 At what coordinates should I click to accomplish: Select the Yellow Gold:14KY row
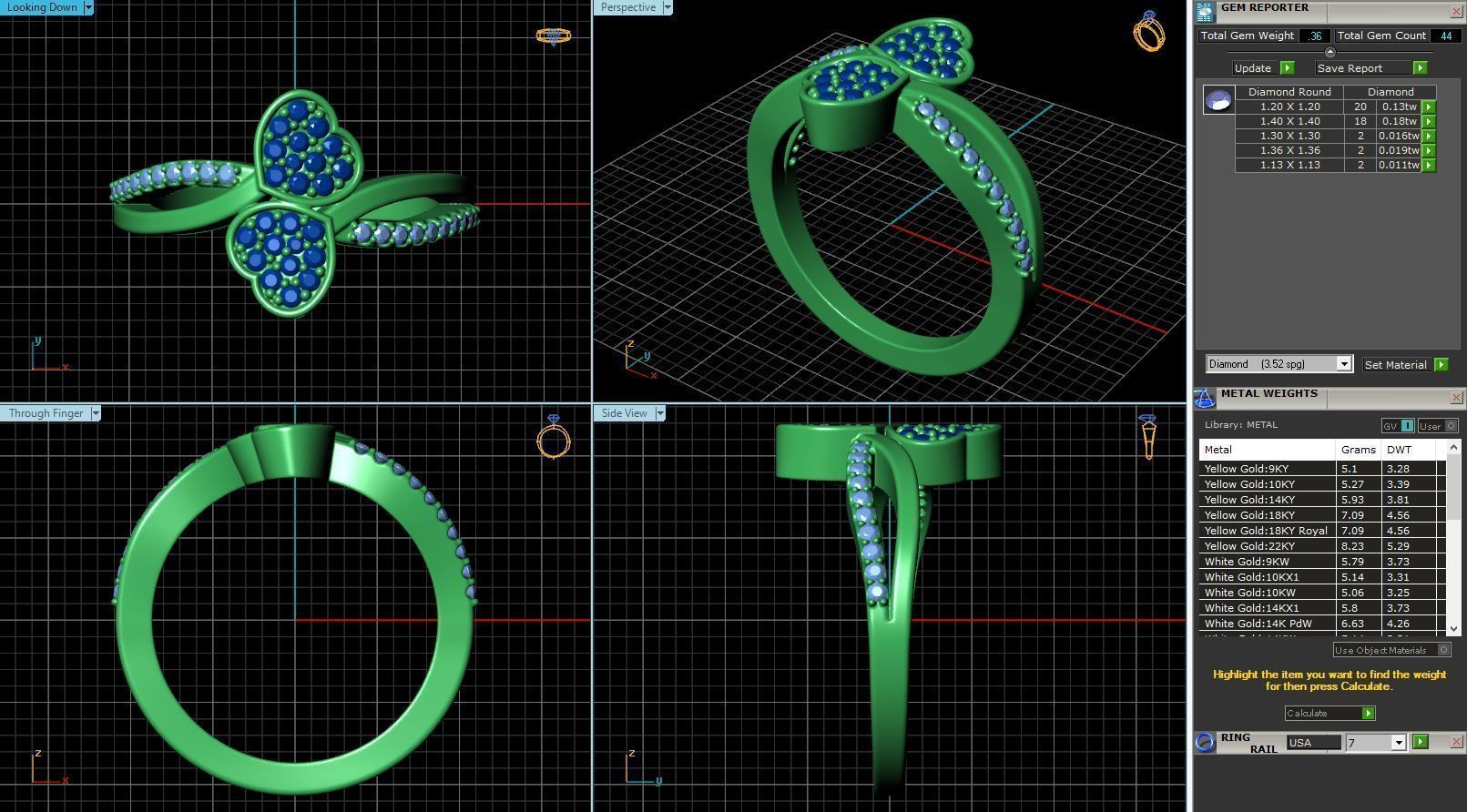[1322, 500]
